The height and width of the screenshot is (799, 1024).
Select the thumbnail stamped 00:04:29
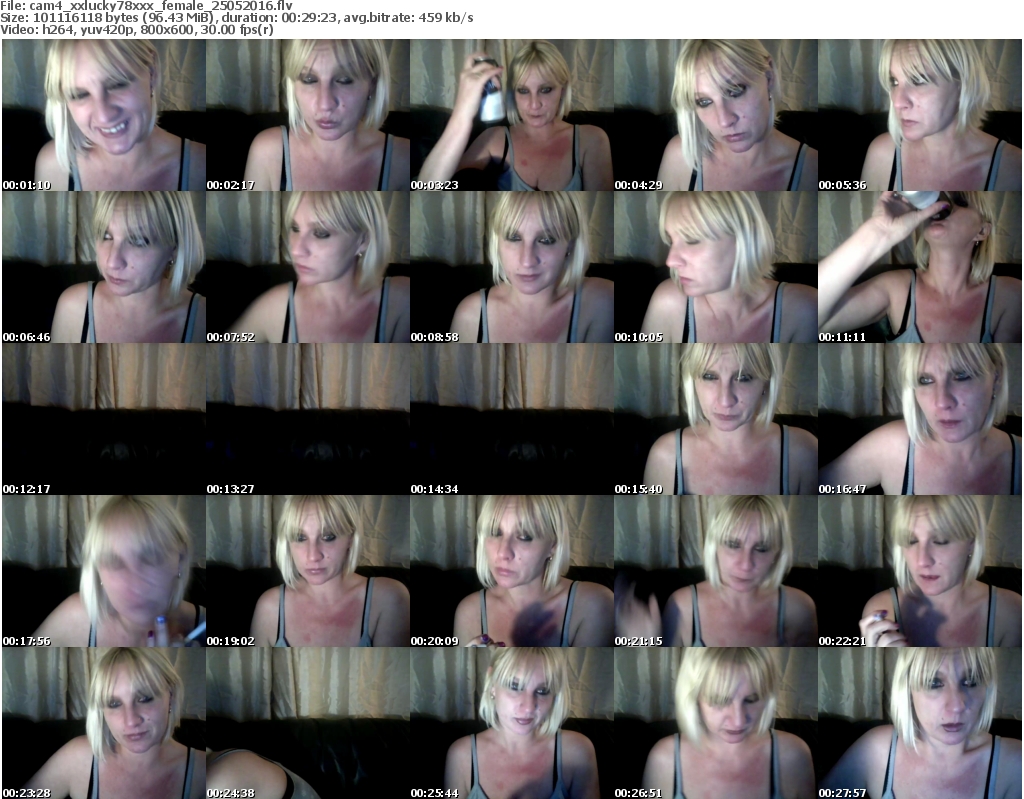[x=716, y=115]
